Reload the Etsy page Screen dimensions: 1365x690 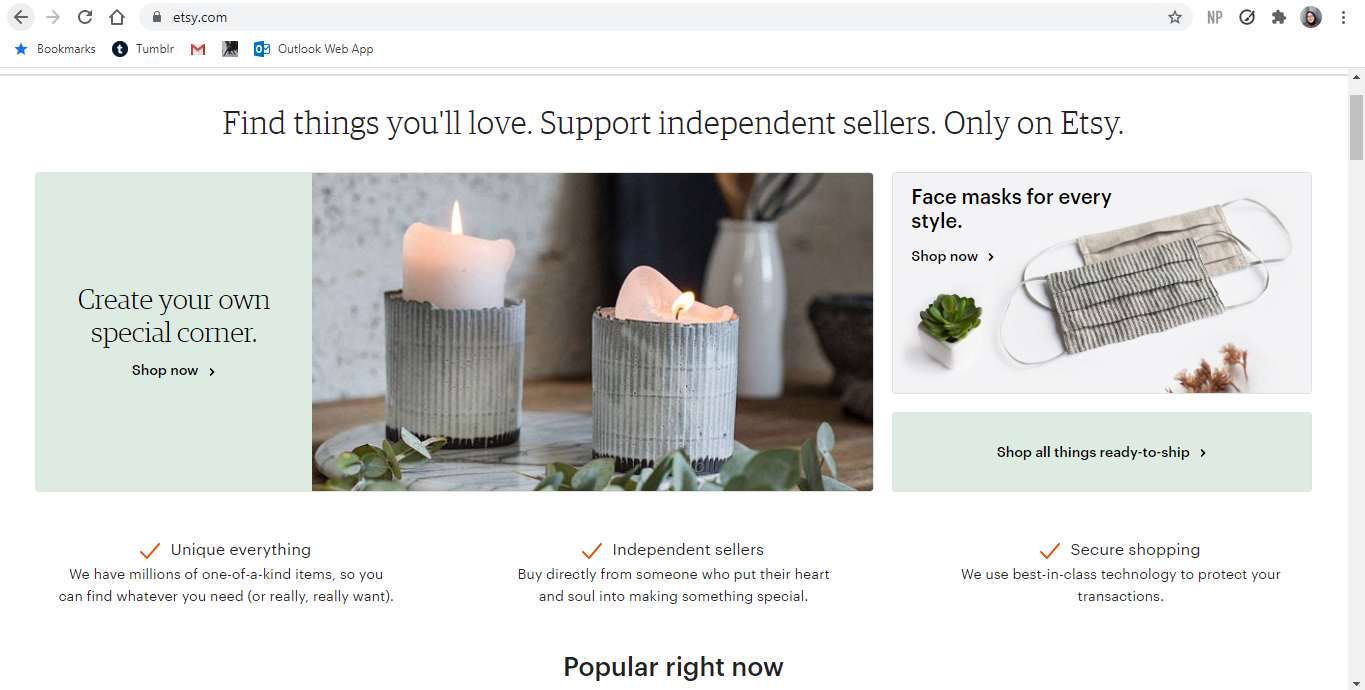pos(85,17)
